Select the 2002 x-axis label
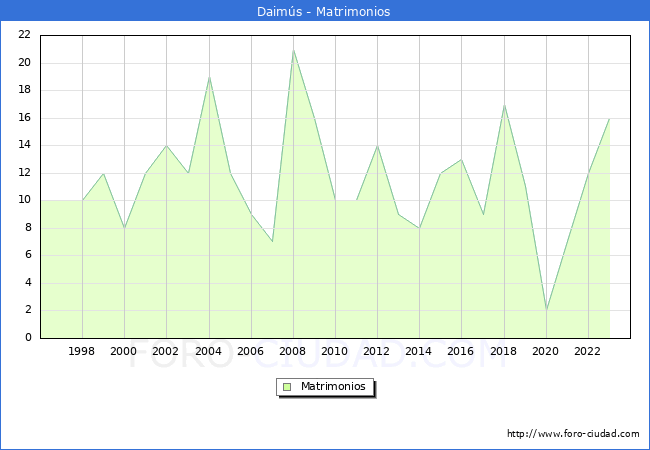Image resolution: width=650 pixels, height=450 pixels. pyautogui.click(x=166, y=351)
